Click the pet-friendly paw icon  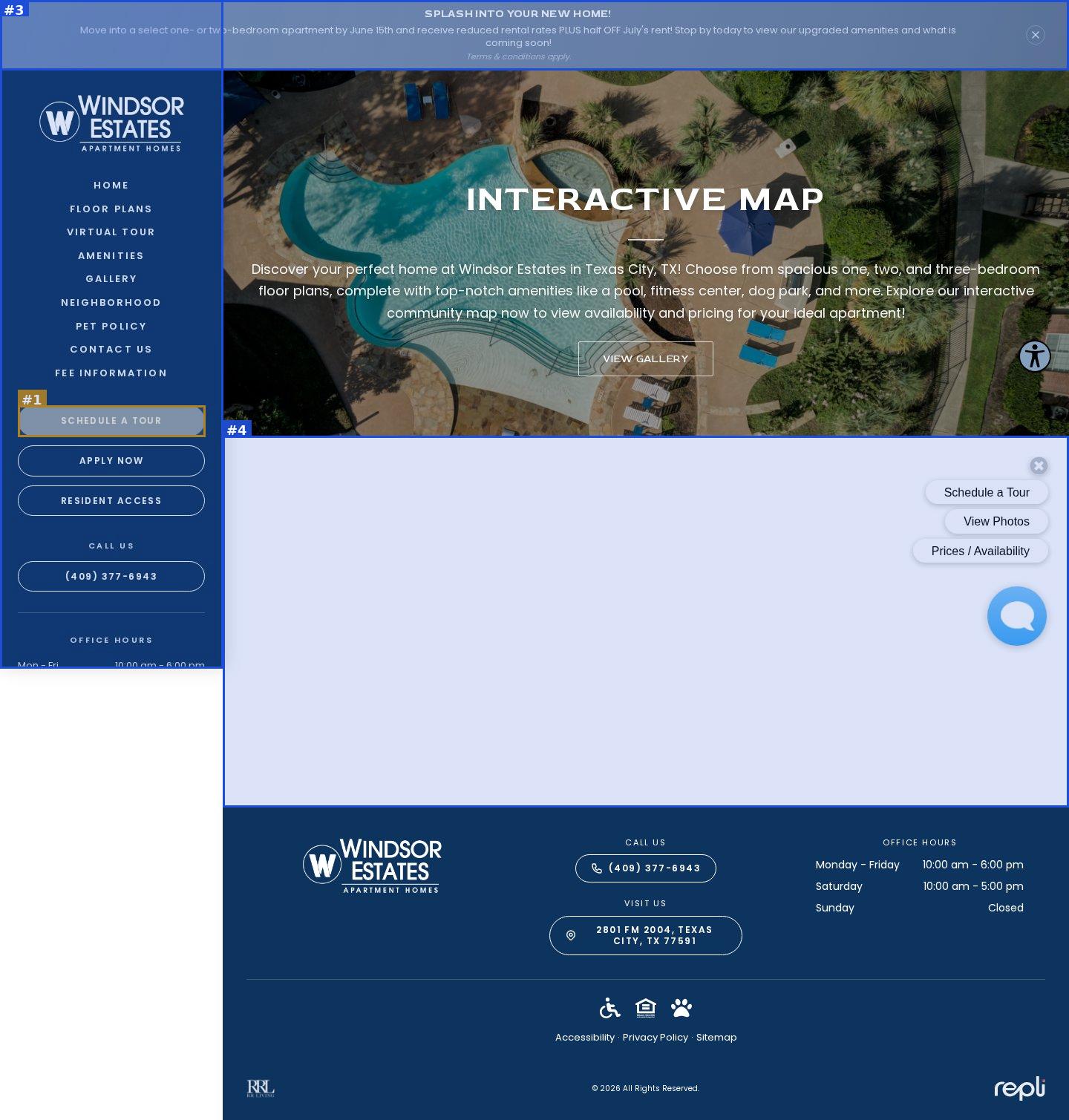tap(681, 1008)
